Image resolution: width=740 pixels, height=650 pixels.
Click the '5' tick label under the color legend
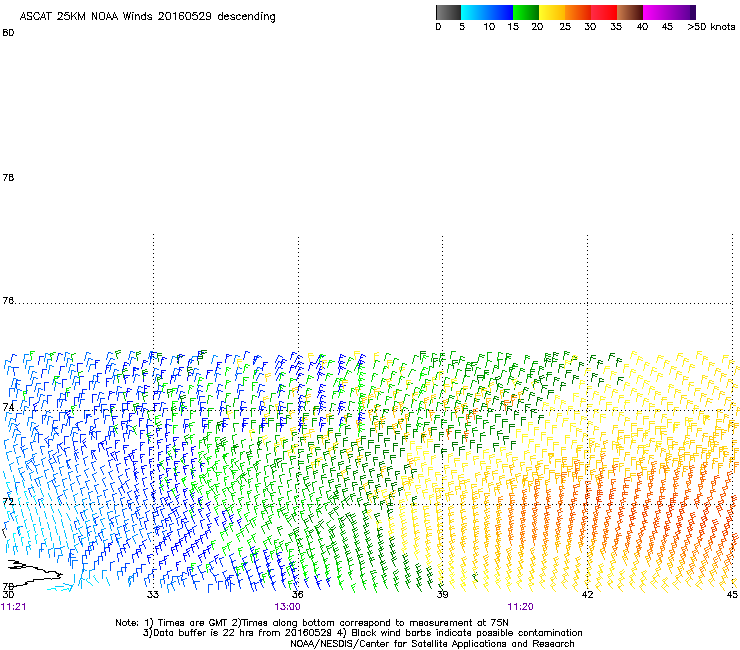pos(462,27)
